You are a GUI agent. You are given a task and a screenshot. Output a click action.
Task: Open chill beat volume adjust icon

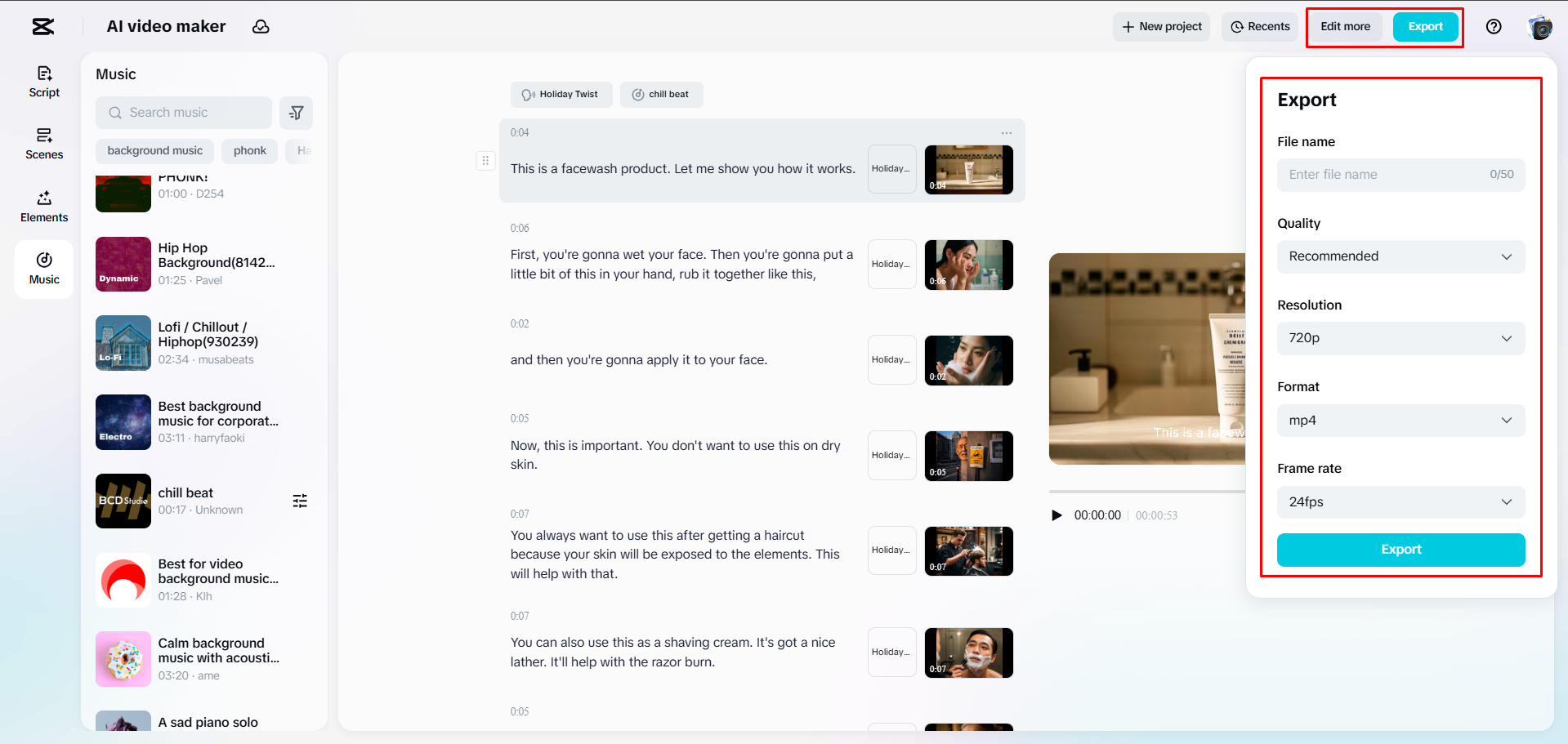pyautogui.click(x=300, y=501)
